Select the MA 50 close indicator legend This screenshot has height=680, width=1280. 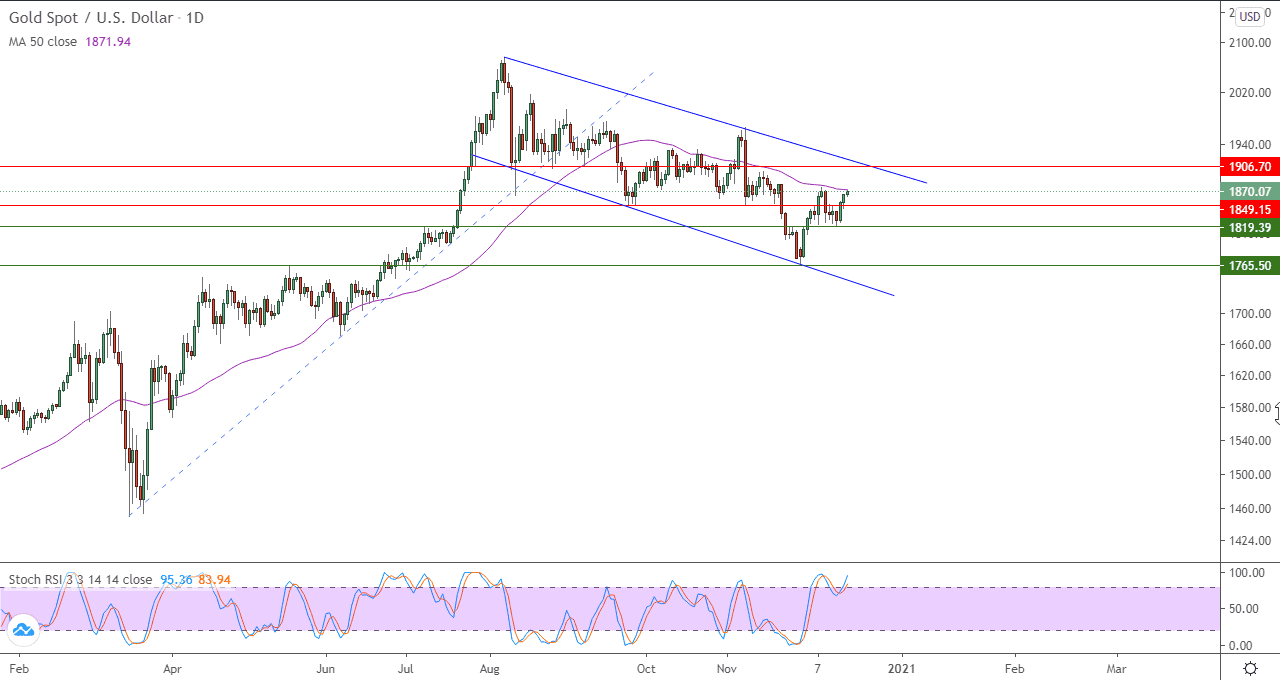point(42,42)
